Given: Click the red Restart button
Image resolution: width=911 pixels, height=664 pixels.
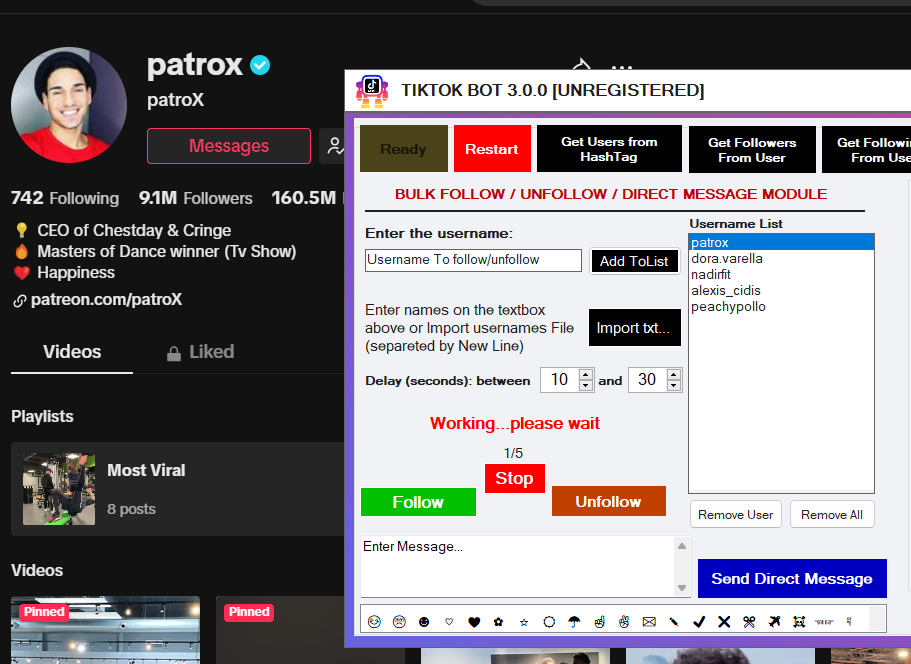Looking at the screenshot, I should pyautogui.click(x=492, y=149).
